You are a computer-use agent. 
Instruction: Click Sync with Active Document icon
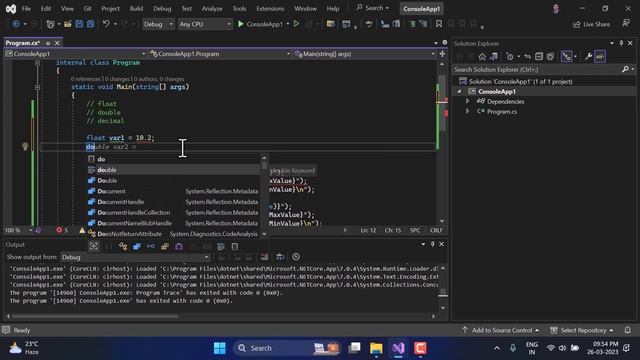point(527,57)
